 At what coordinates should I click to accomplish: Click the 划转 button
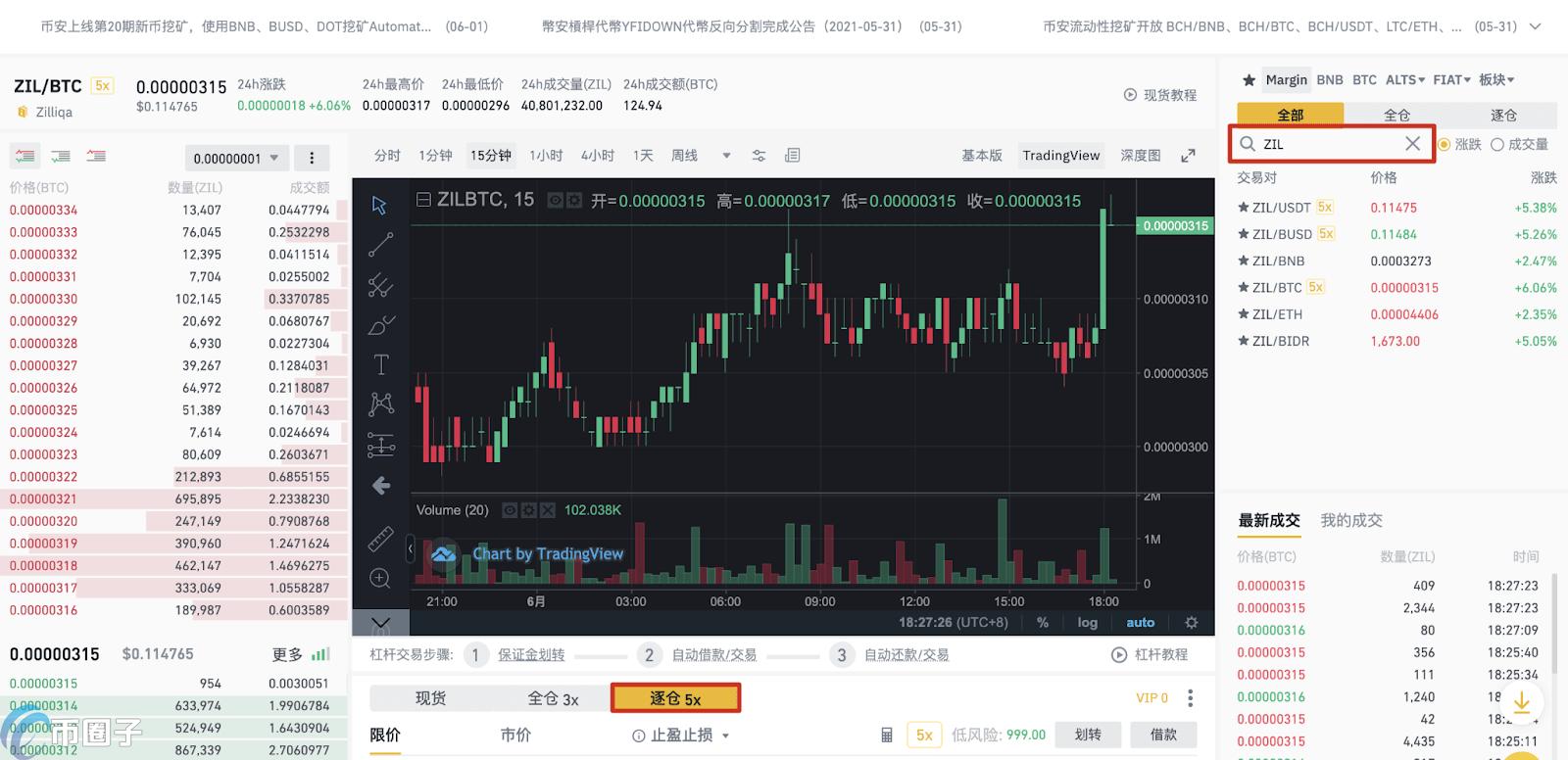(1088, 735)
